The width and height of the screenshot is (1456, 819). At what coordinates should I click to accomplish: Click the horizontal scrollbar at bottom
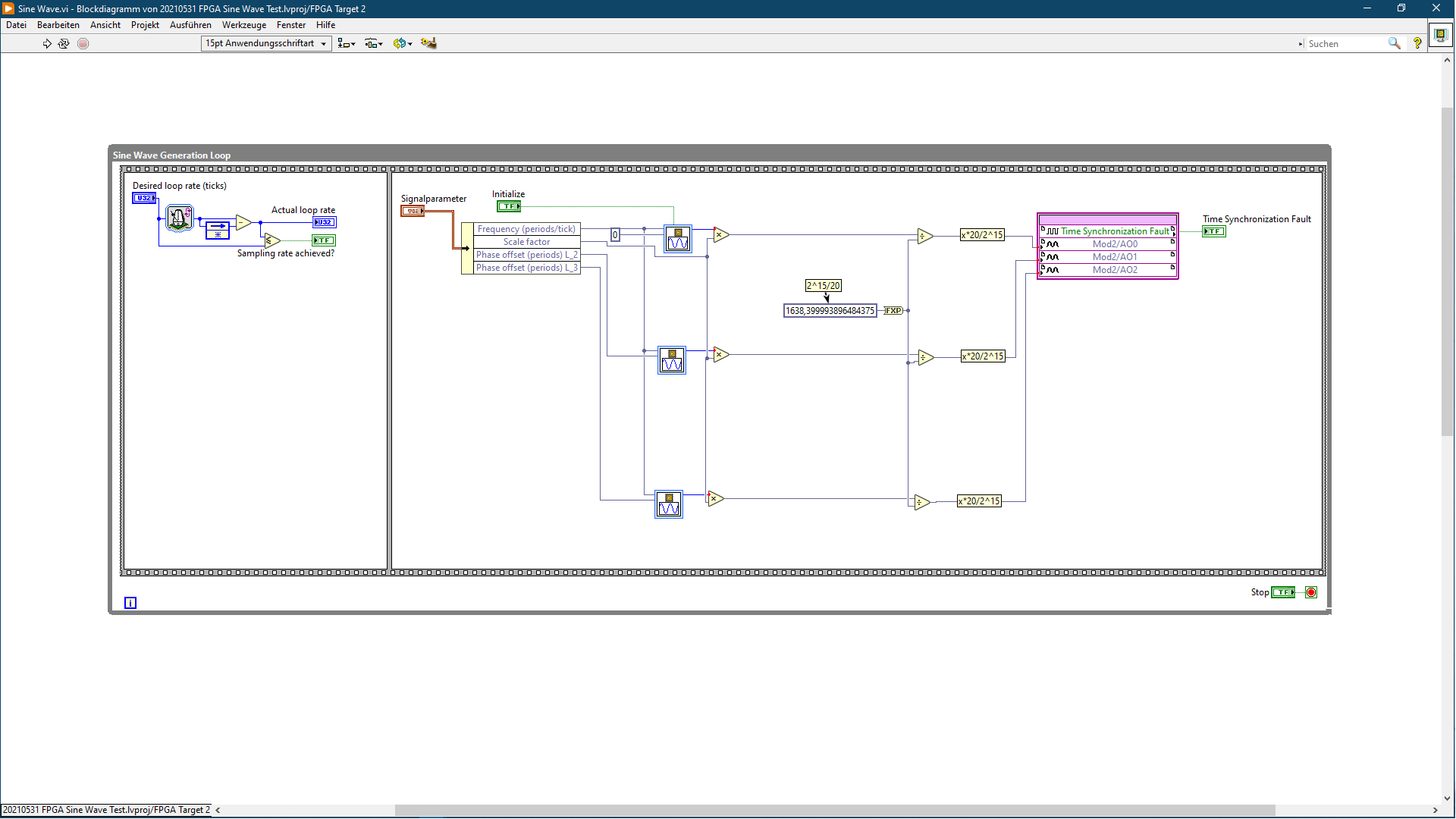[x=834, y=810]
